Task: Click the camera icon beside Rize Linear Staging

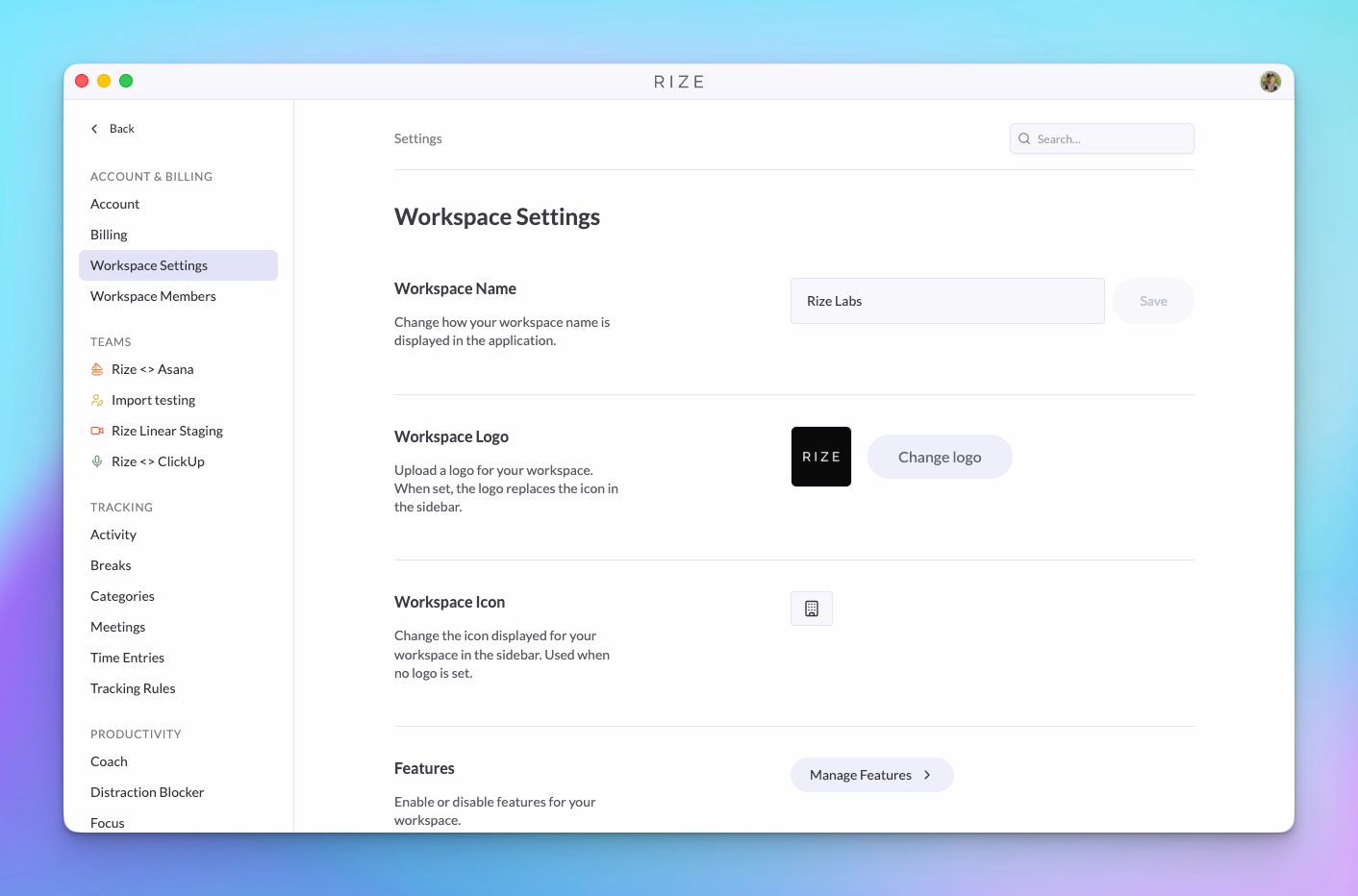Action: point(96,430)
